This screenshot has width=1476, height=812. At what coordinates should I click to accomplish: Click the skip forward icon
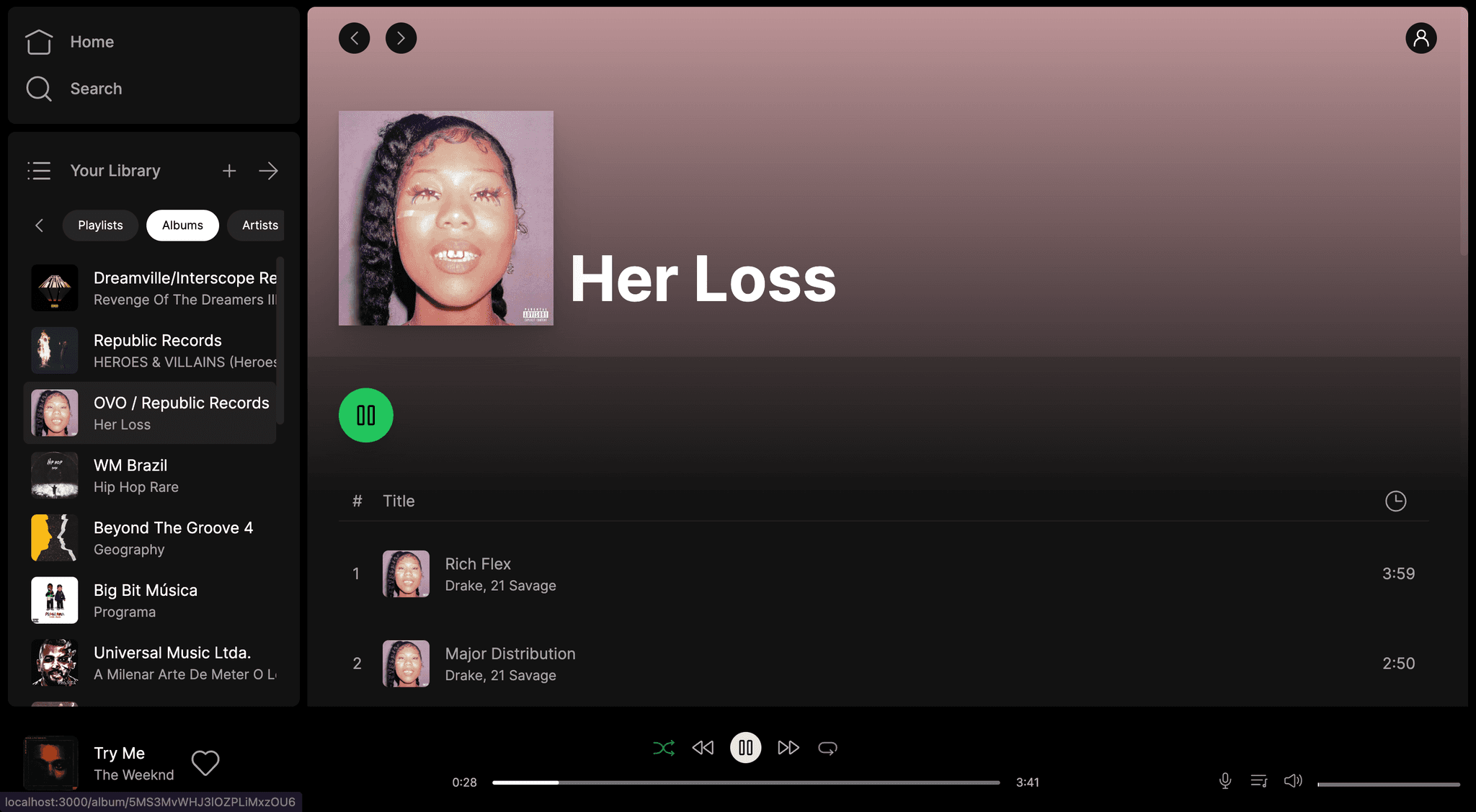[788, 747]
